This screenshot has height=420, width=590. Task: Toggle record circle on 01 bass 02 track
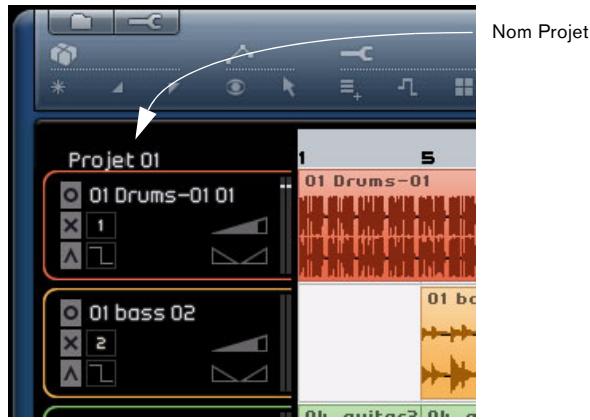click(71, 313)
